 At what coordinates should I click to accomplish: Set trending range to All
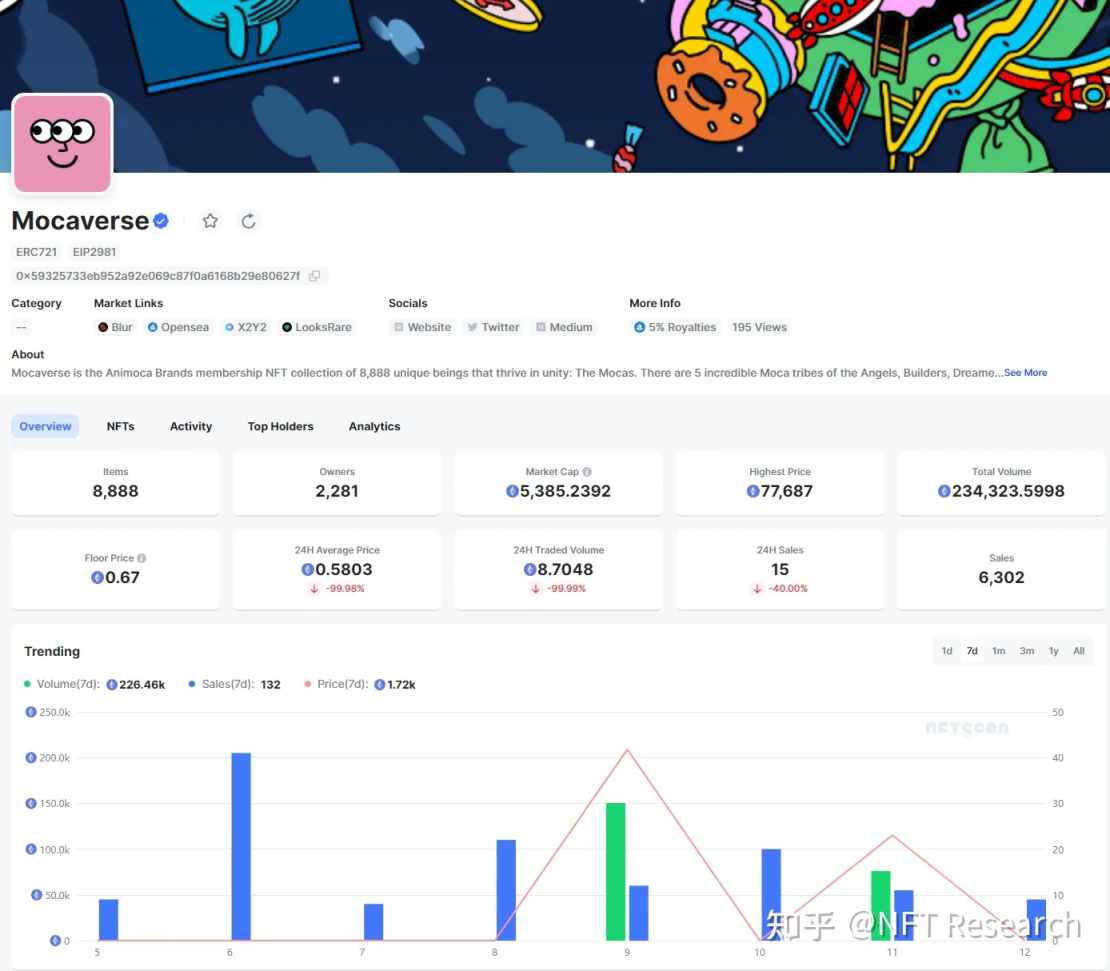[x=1079, y=651]
